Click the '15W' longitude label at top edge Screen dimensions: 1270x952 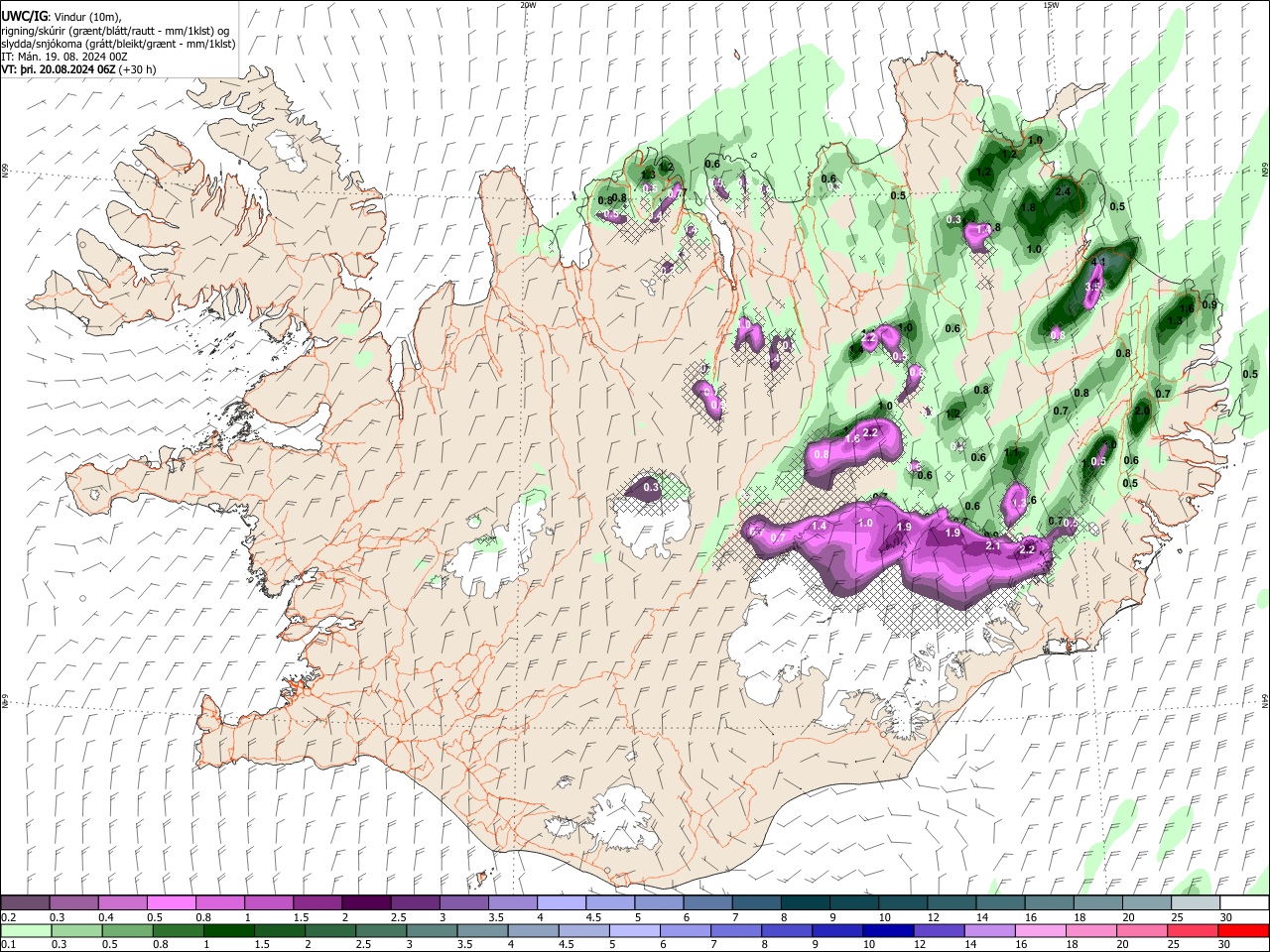[1051, 5]
